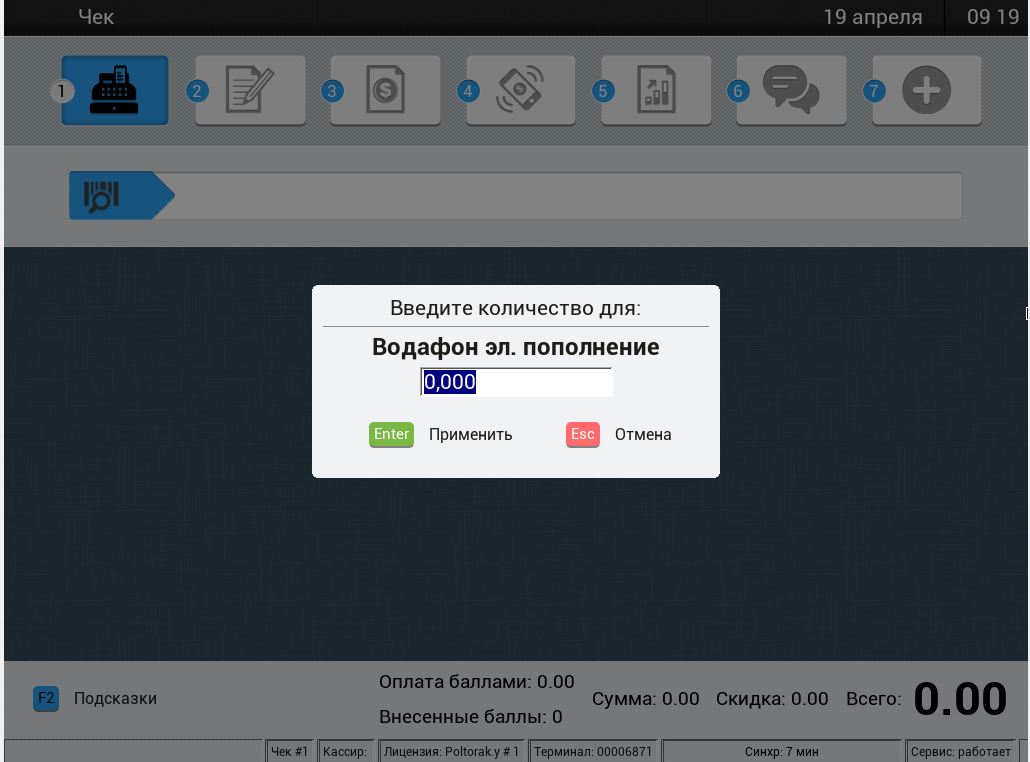Click the 'Водафон эл. пополнение' product name
Image resolution: width=1030 pixels, height=762 pixels.
[x=516, y=347]
